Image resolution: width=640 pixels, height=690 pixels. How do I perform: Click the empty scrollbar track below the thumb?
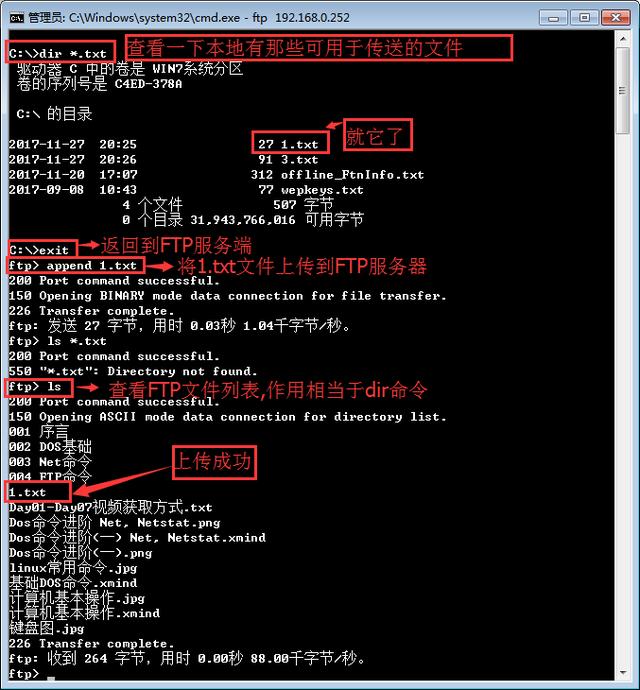[623, 396]
